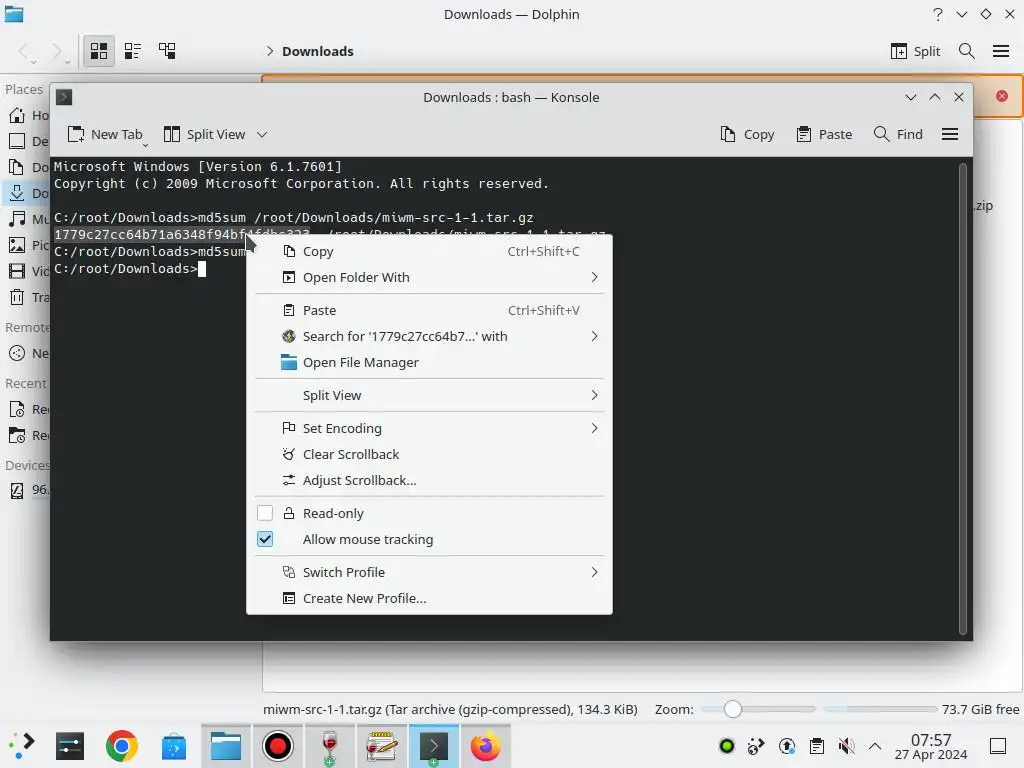Show hidden system tray icons arrow
1024x768 pixels.
click(875, 746)
